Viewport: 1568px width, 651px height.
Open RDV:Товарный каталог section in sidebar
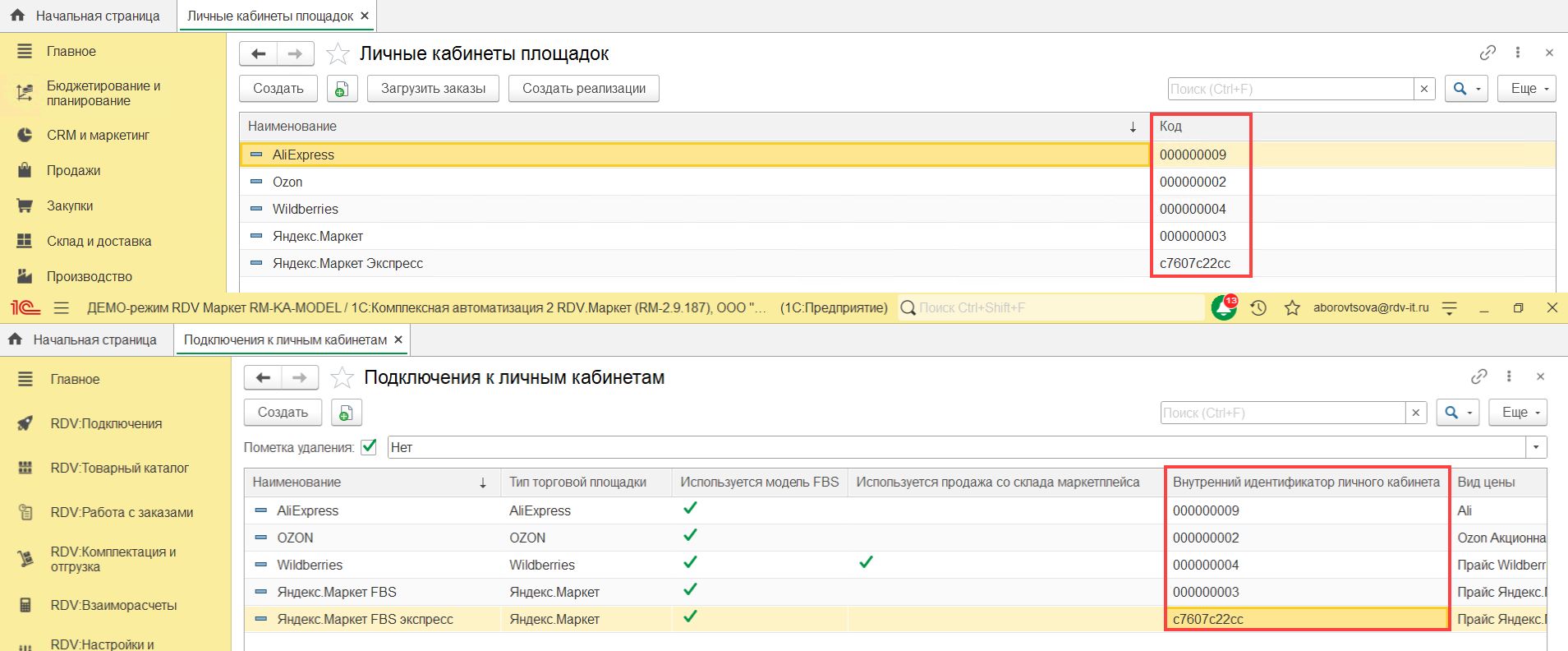[119, 468]
